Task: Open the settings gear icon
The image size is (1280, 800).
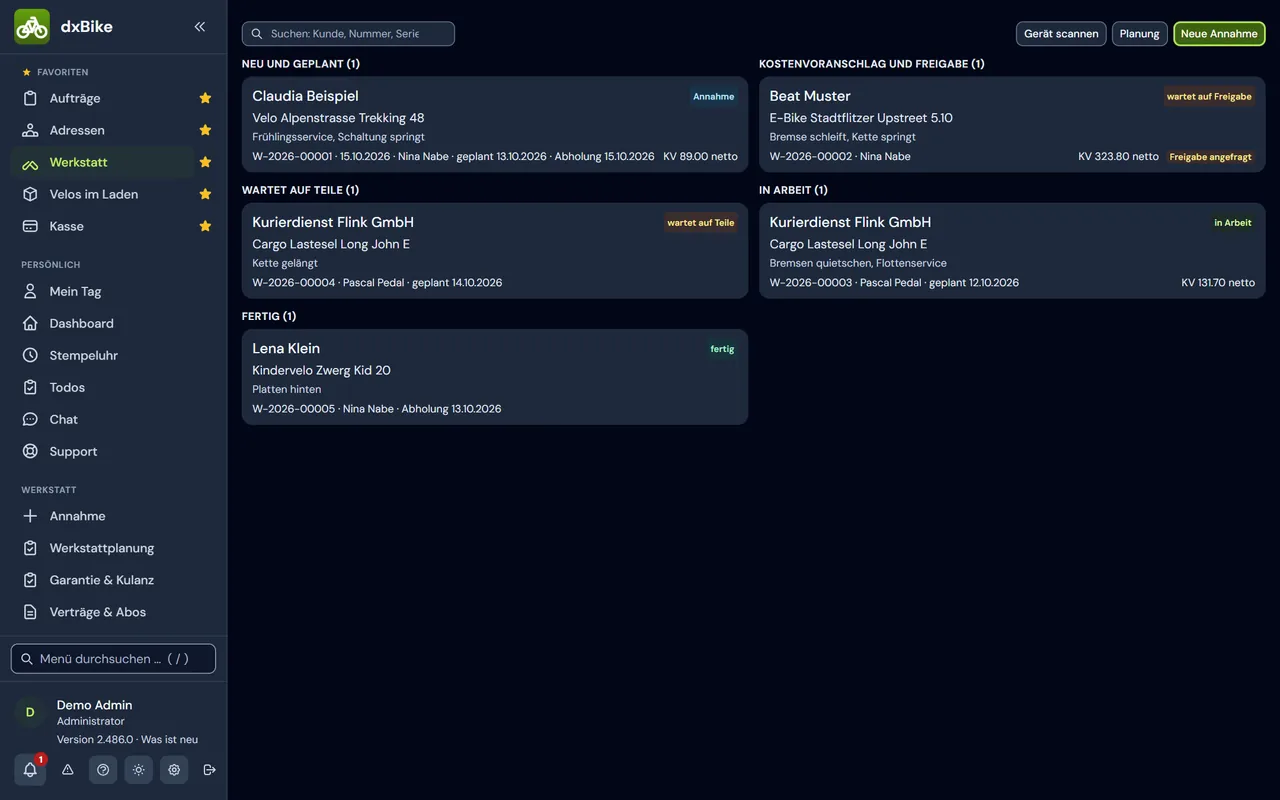Action: [174, 770]
